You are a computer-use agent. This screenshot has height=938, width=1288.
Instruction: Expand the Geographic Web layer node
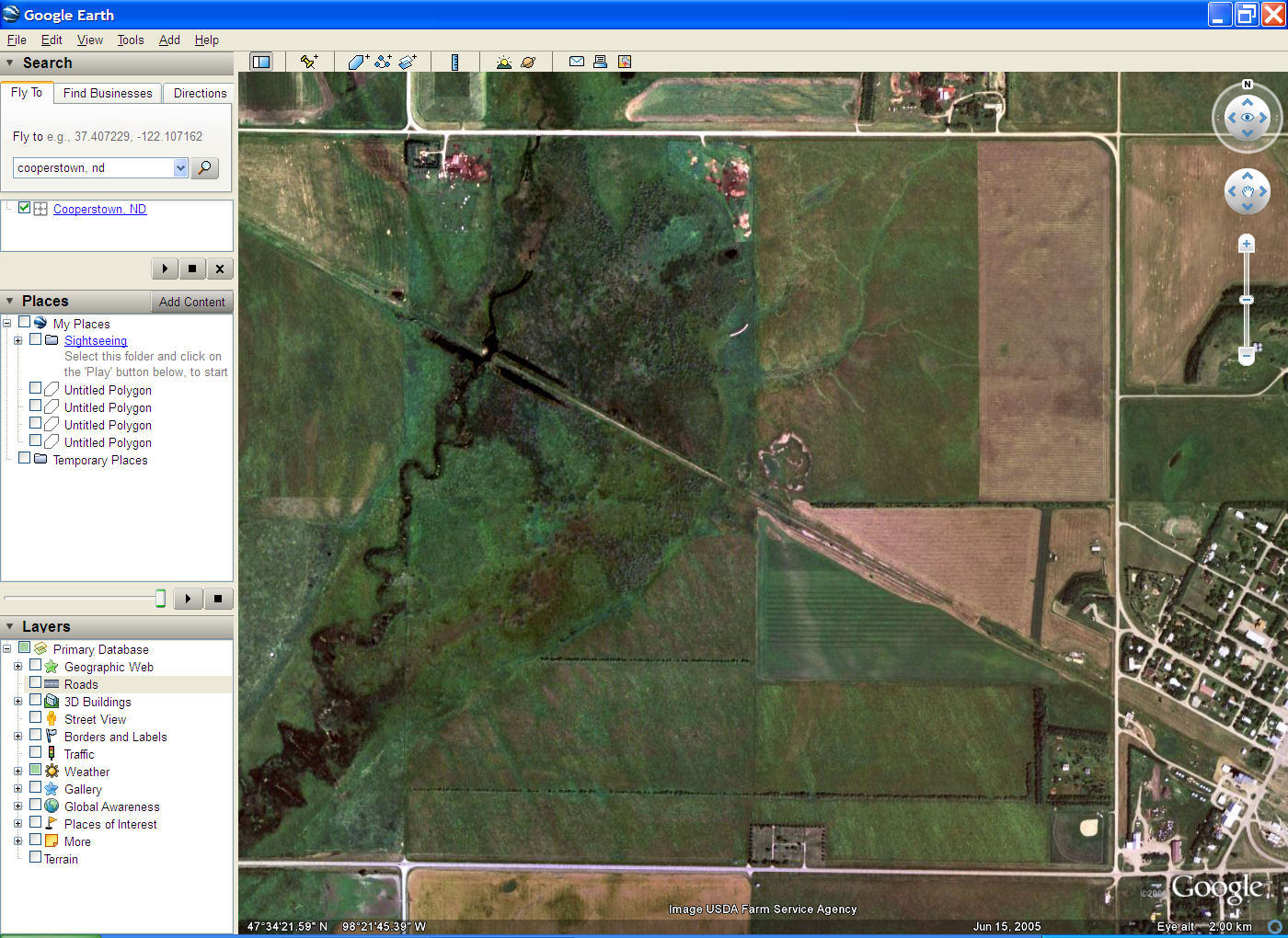click(x=17, y=666)
